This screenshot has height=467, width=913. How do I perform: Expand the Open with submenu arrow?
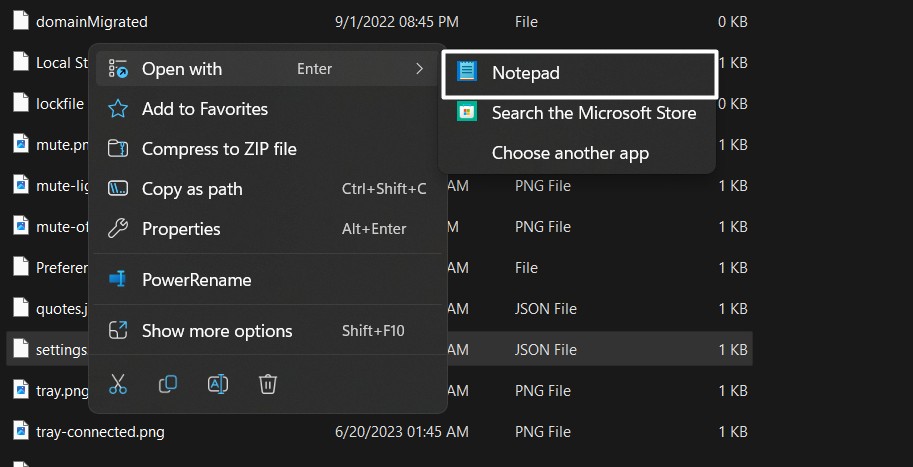pos(419,69)
